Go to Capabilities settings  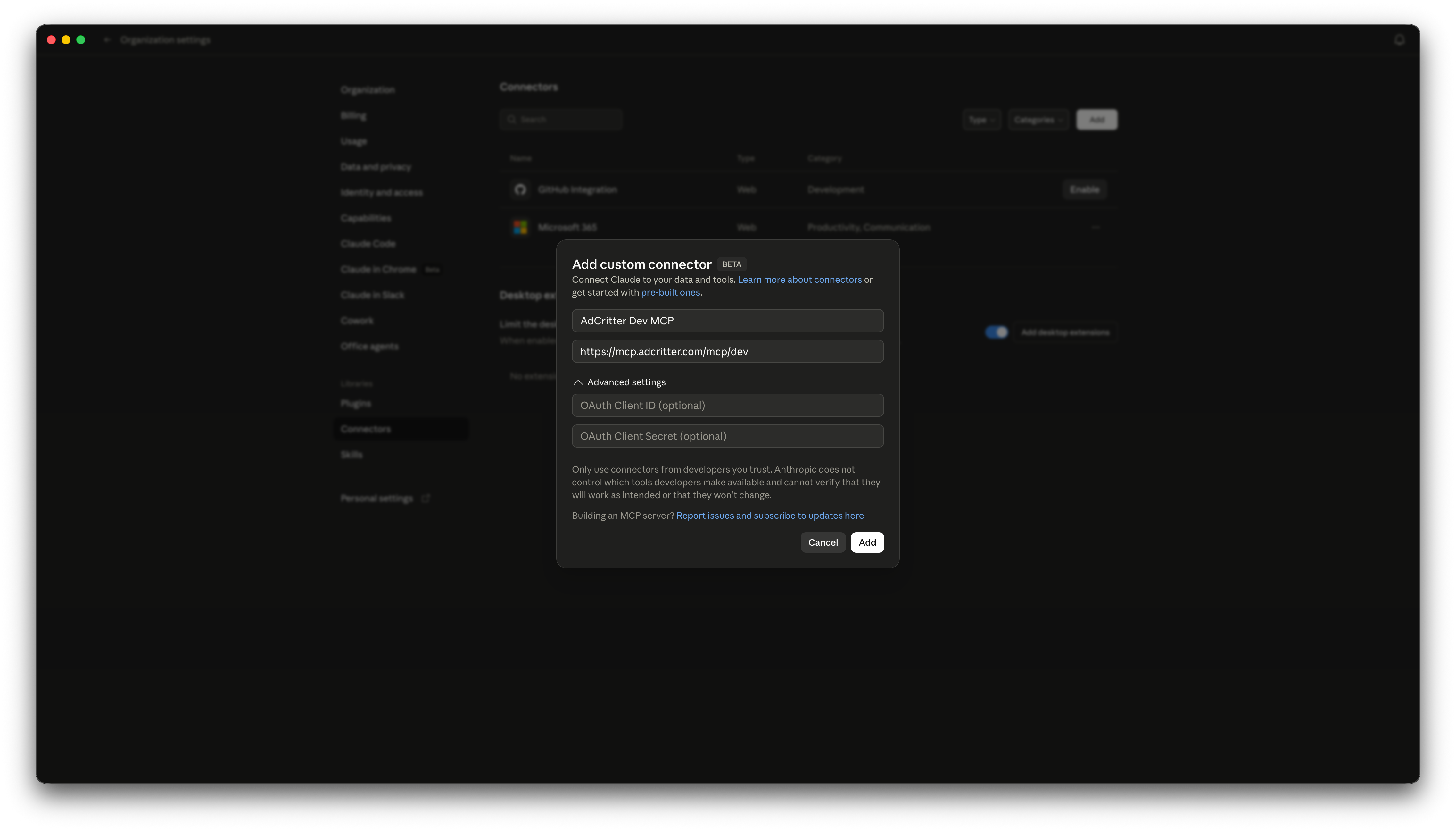(x=366, y=218)
